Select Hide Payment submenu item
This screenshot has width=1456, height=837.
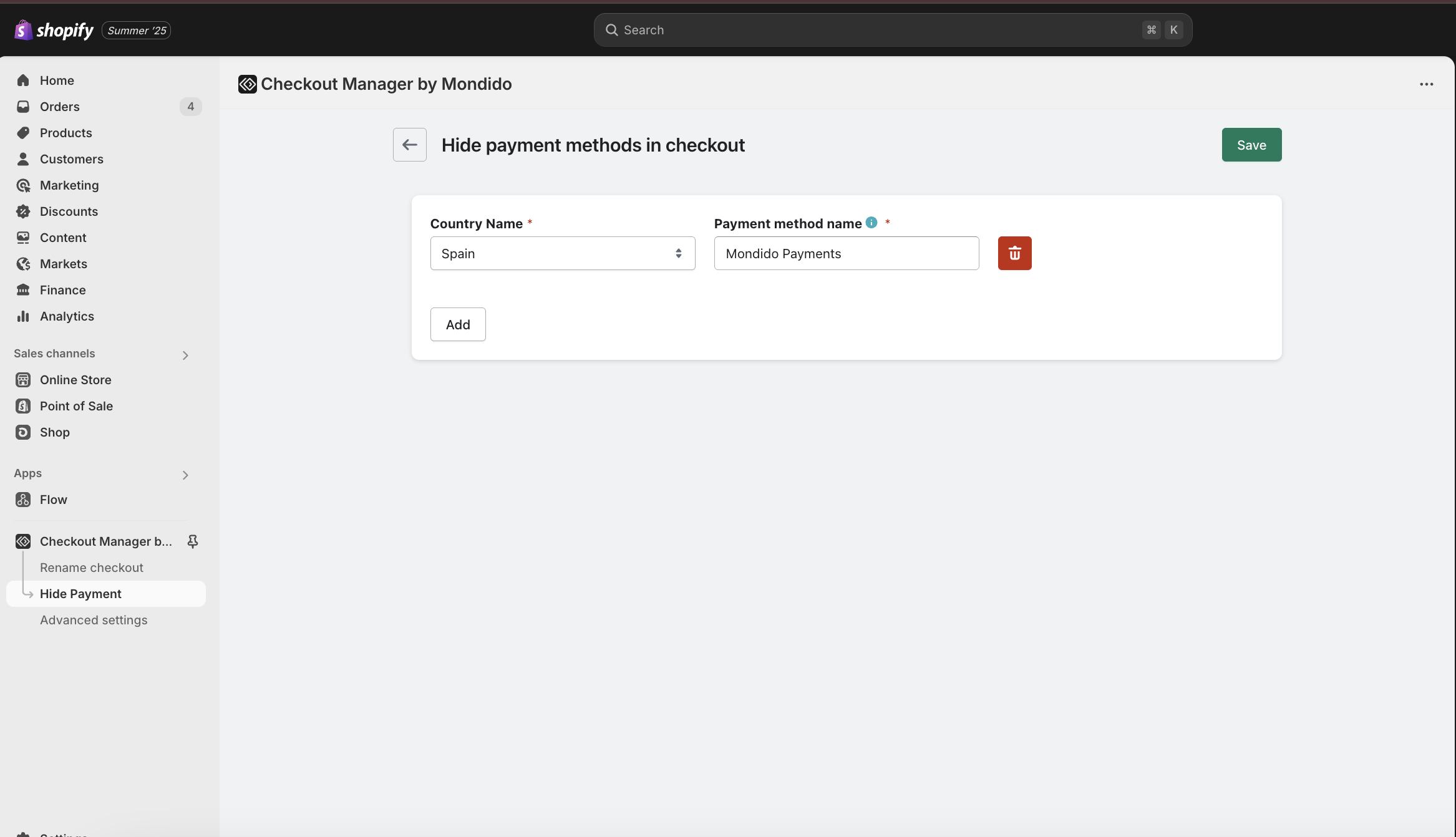point(106,594)
